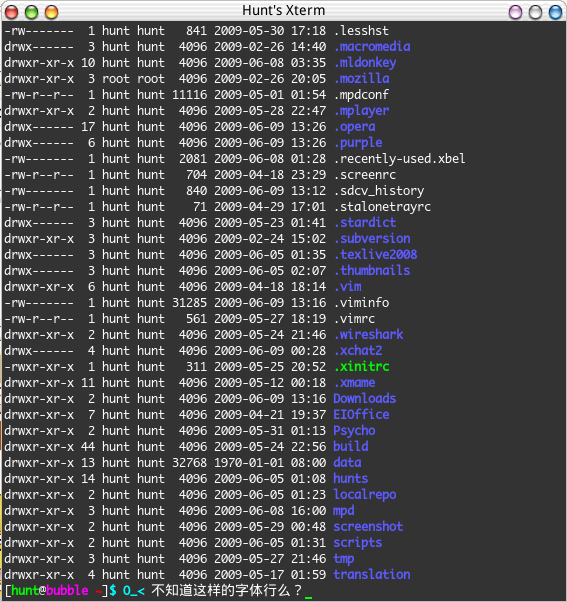Select the Downloads directory entry

tap(364, 399)
